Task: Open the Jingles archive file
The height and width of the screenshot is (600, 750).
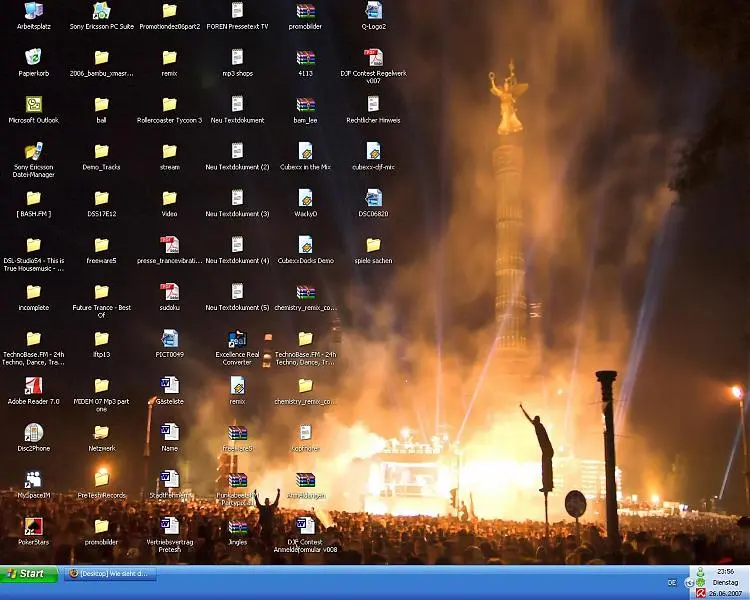Action: [x=237, y=526]
